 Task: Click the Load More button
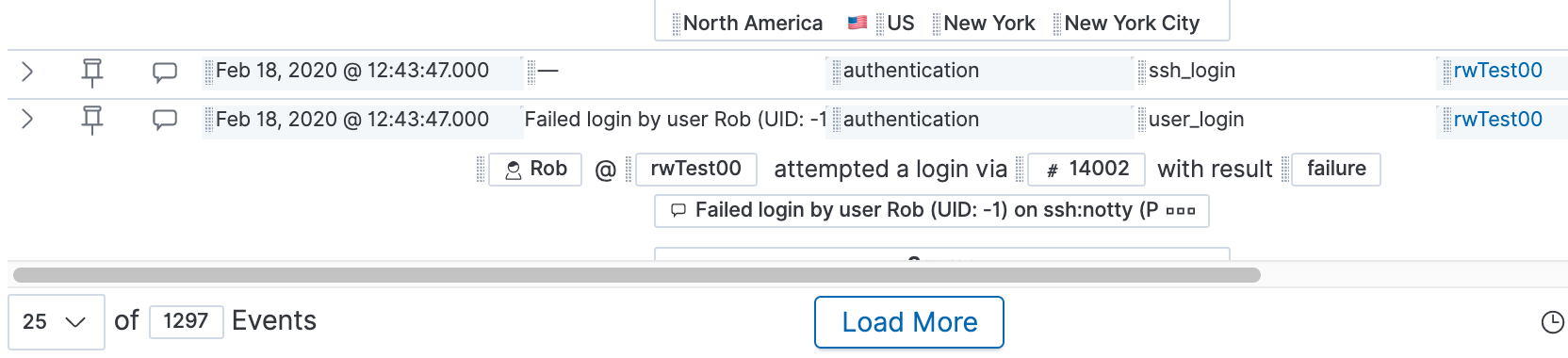(909, 322)
